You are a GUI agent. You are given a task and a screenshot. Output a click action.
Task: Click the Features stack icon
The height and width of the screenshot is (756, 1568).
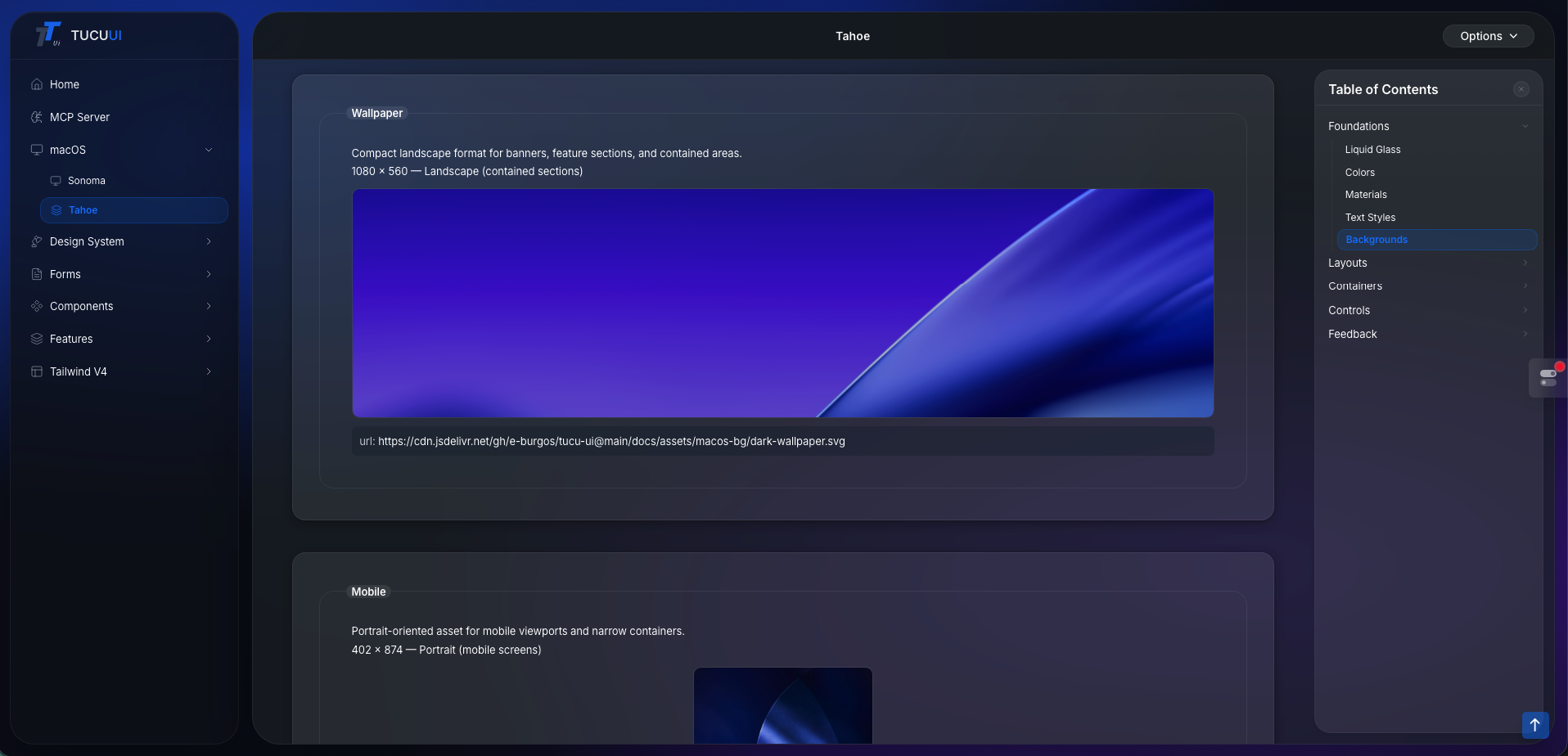click(37, 339)
